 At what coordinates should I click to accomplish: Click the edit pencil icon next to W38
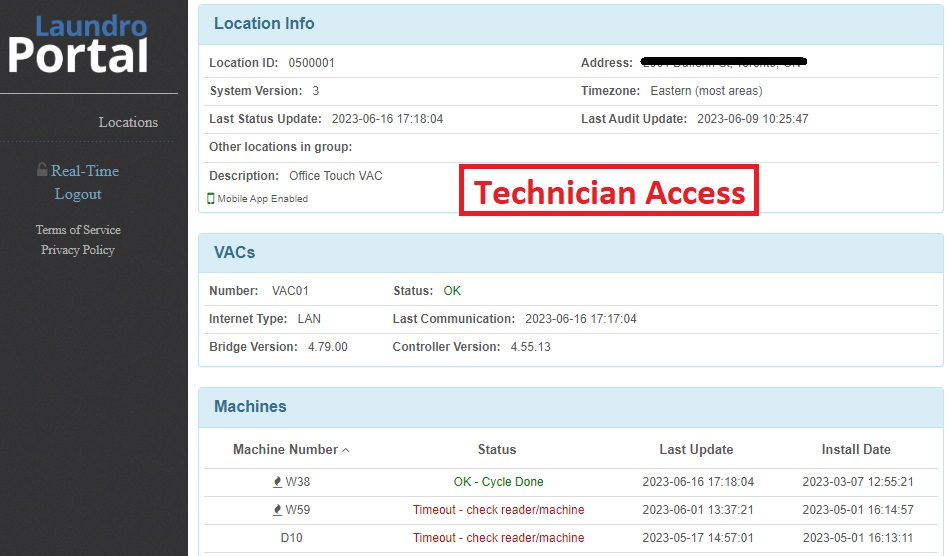(x=277, y=482)
